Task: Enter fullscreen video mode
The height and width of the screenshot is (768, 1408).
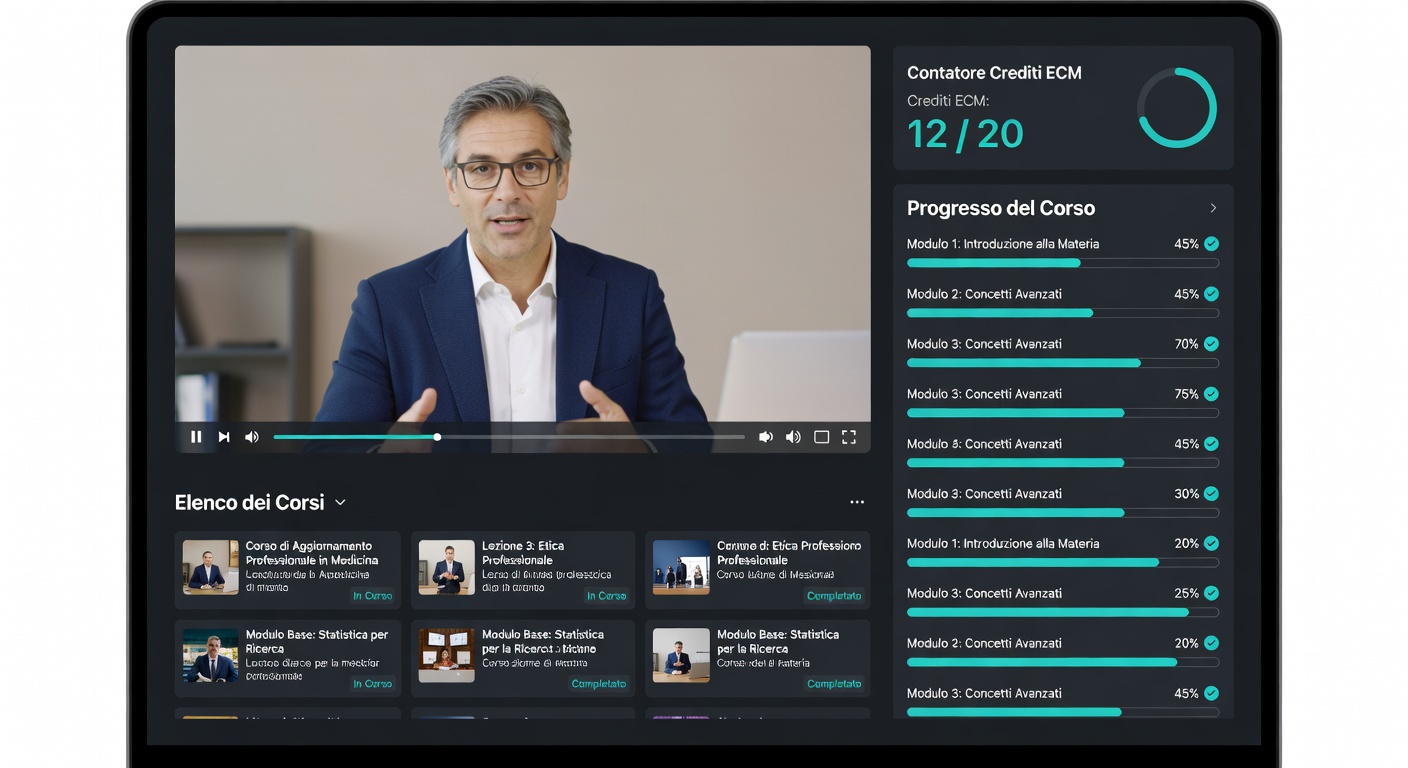Action: coord(849,437)
